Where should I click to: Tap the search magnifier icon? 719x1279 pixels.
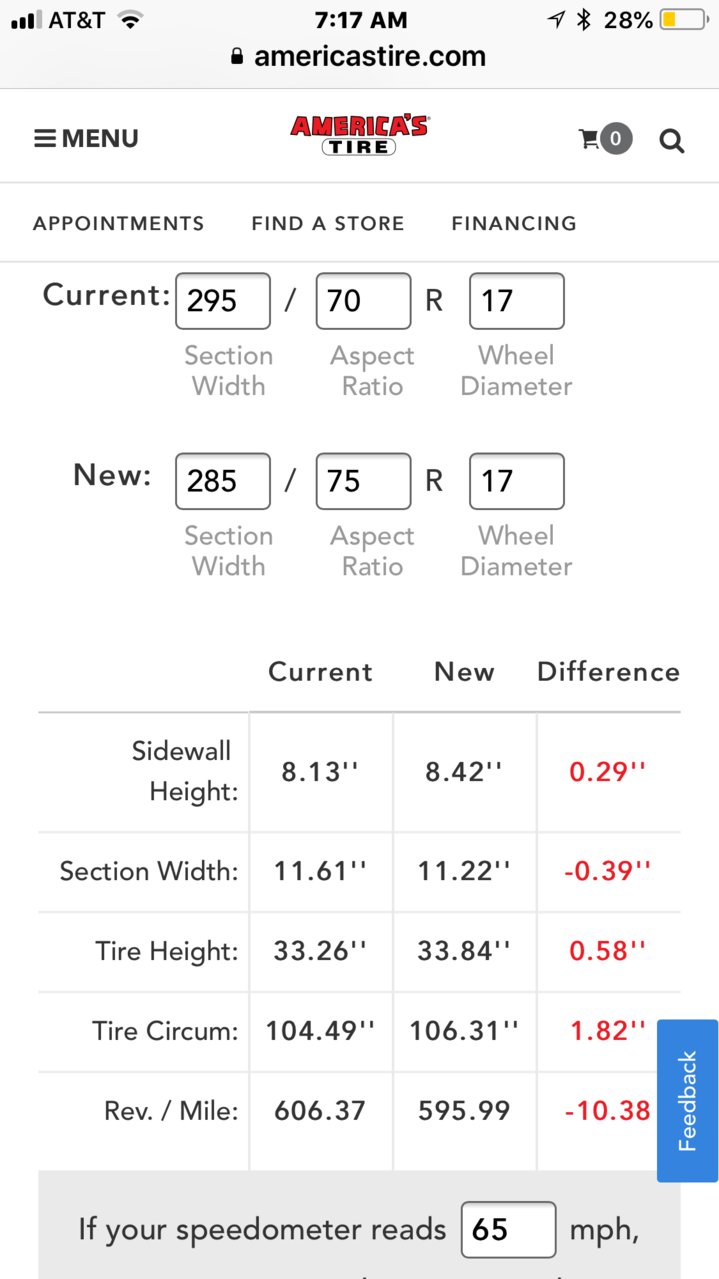(672, 141)
